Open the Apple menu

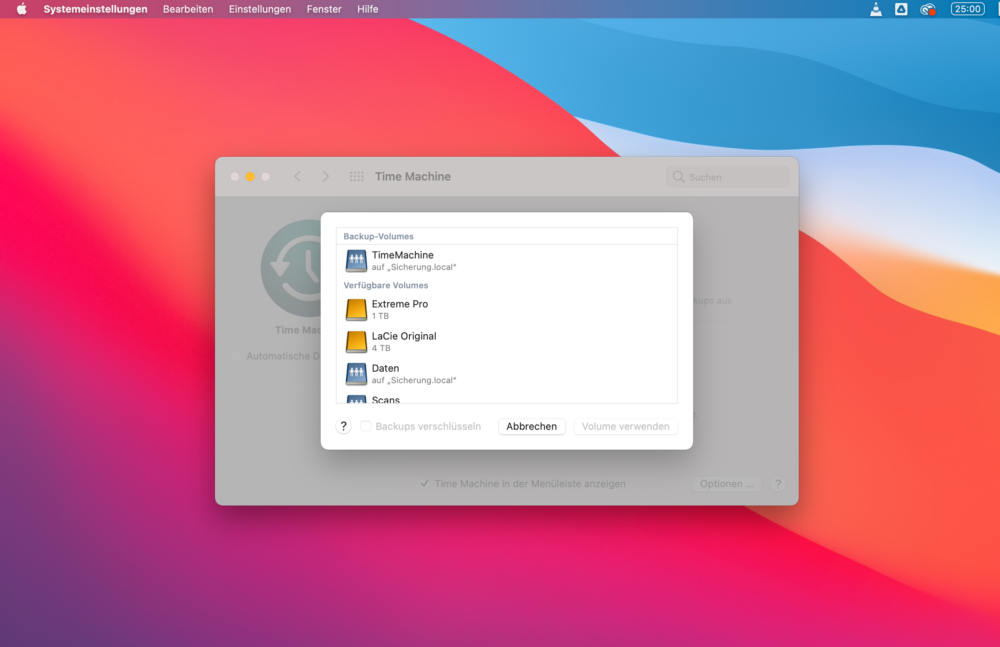(21, 9)
